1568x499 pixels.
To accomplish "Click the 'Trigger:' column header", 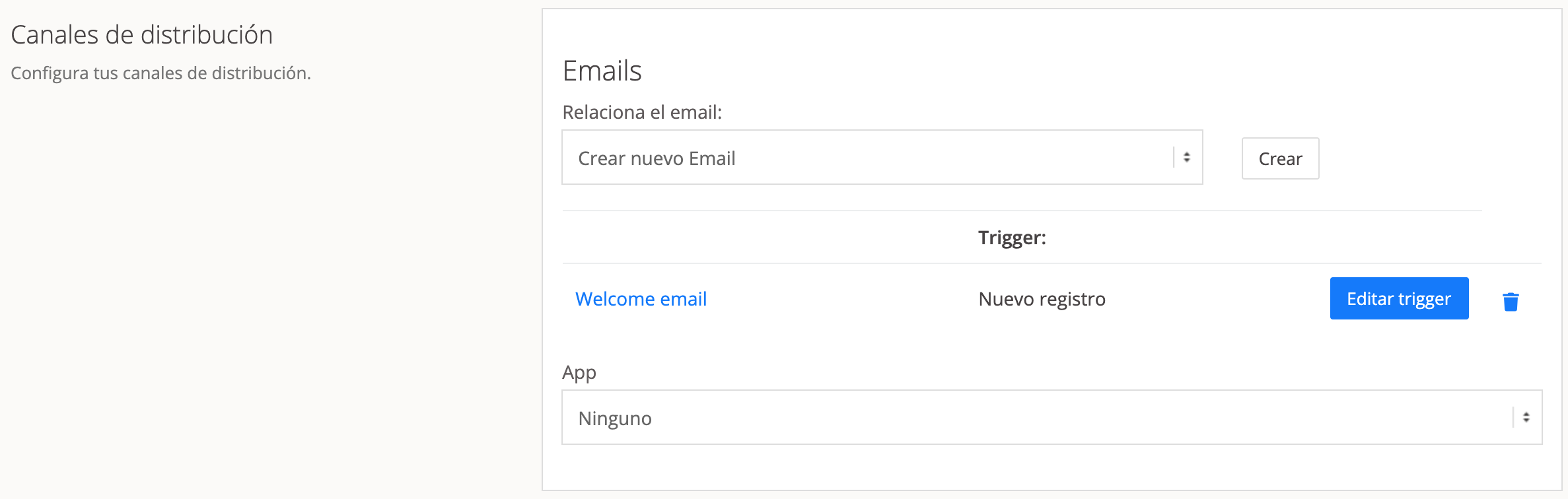I will point(1012,238).
